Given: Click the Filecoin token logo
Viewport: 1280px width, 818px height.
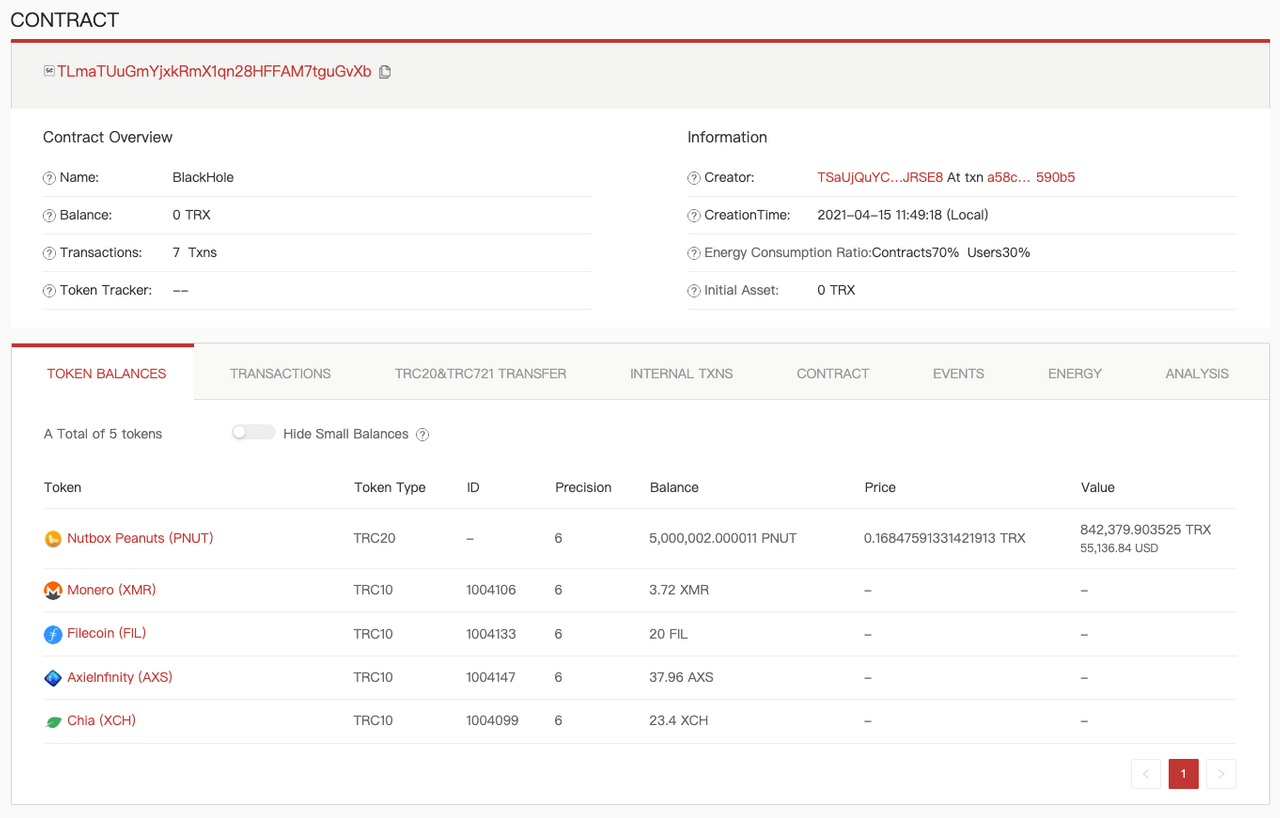Looking at the screenshot, I should click(x=53, y=634).
